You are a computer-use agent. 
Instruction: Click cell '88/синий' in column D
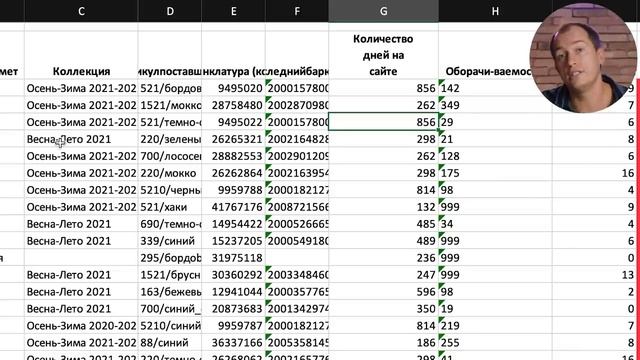coord(170,343)
